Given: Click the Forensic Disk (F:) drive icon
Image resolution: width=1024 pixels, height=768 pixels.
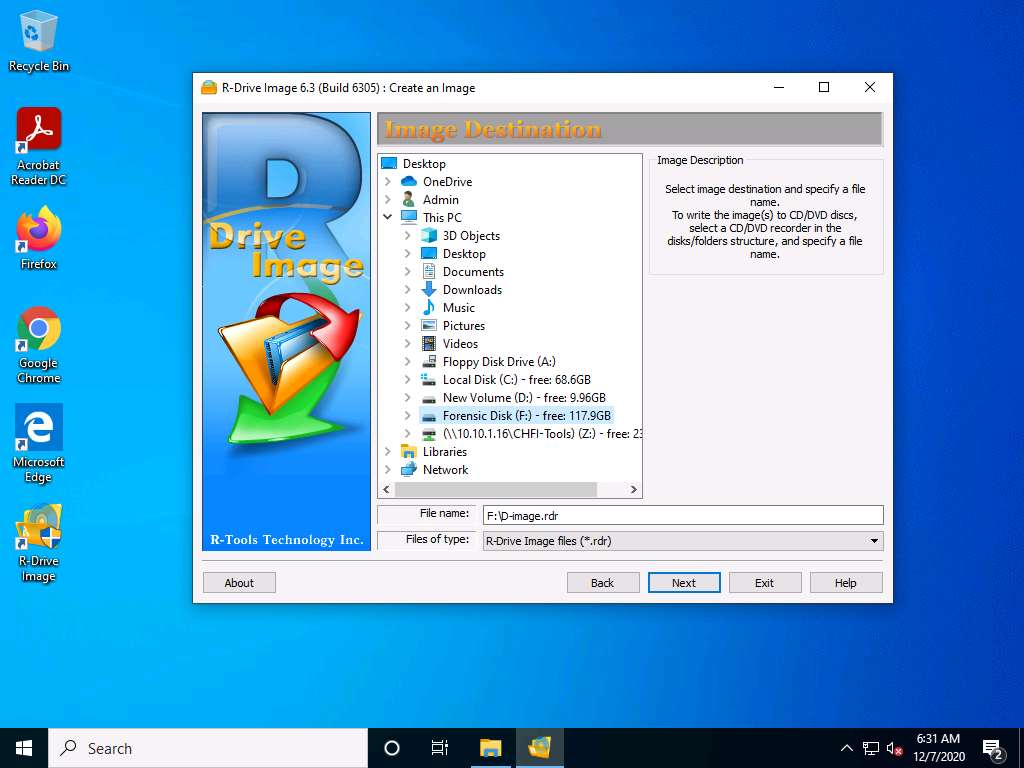Looking at the screenshot, I should coord(429,416).
